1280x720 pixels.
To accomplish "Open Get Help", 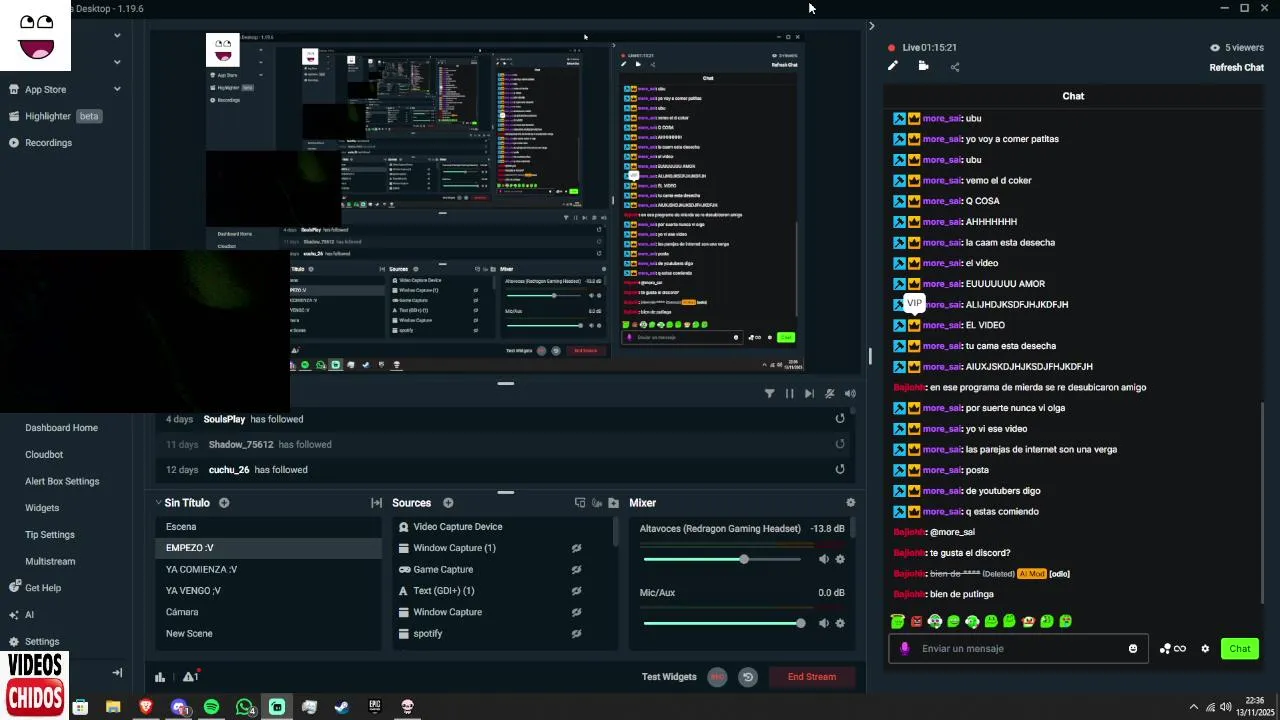I will tap(35, 588).
